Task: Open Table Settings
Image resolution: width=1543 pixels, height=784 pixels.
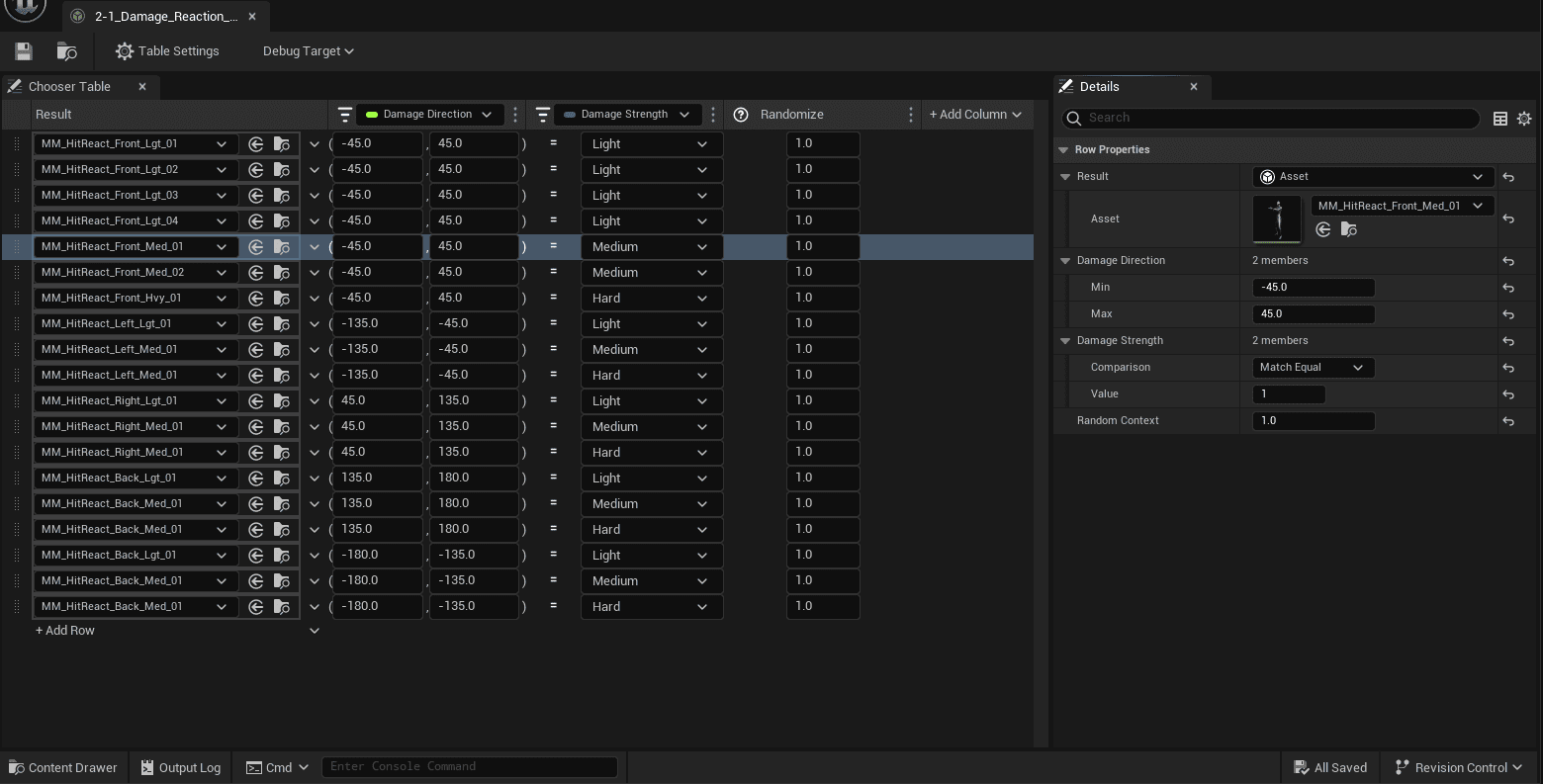Action: pos(167,51)
